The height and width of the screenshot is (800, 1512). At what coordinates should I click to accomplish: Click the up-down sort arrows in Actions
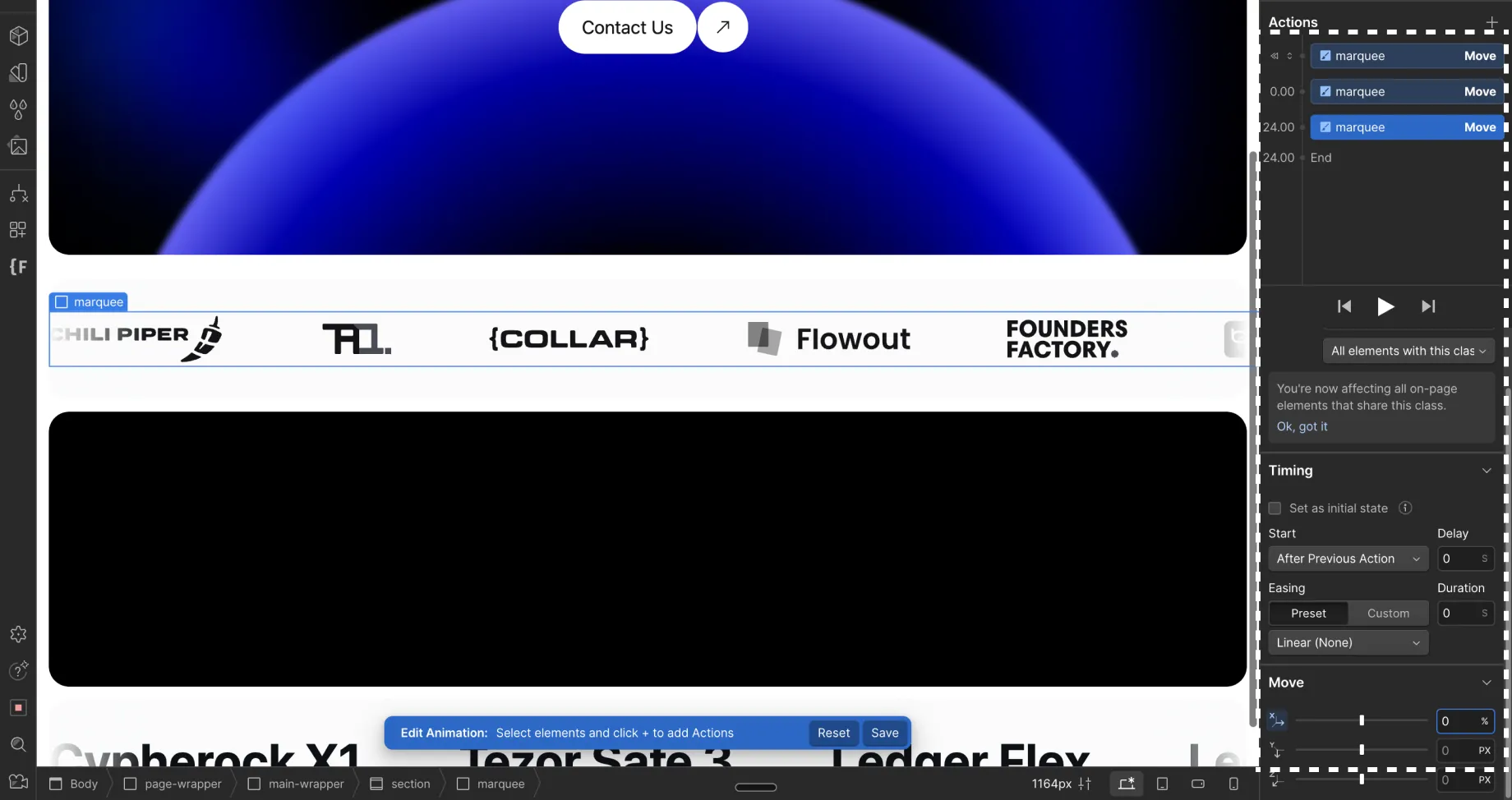point(1289,56)
